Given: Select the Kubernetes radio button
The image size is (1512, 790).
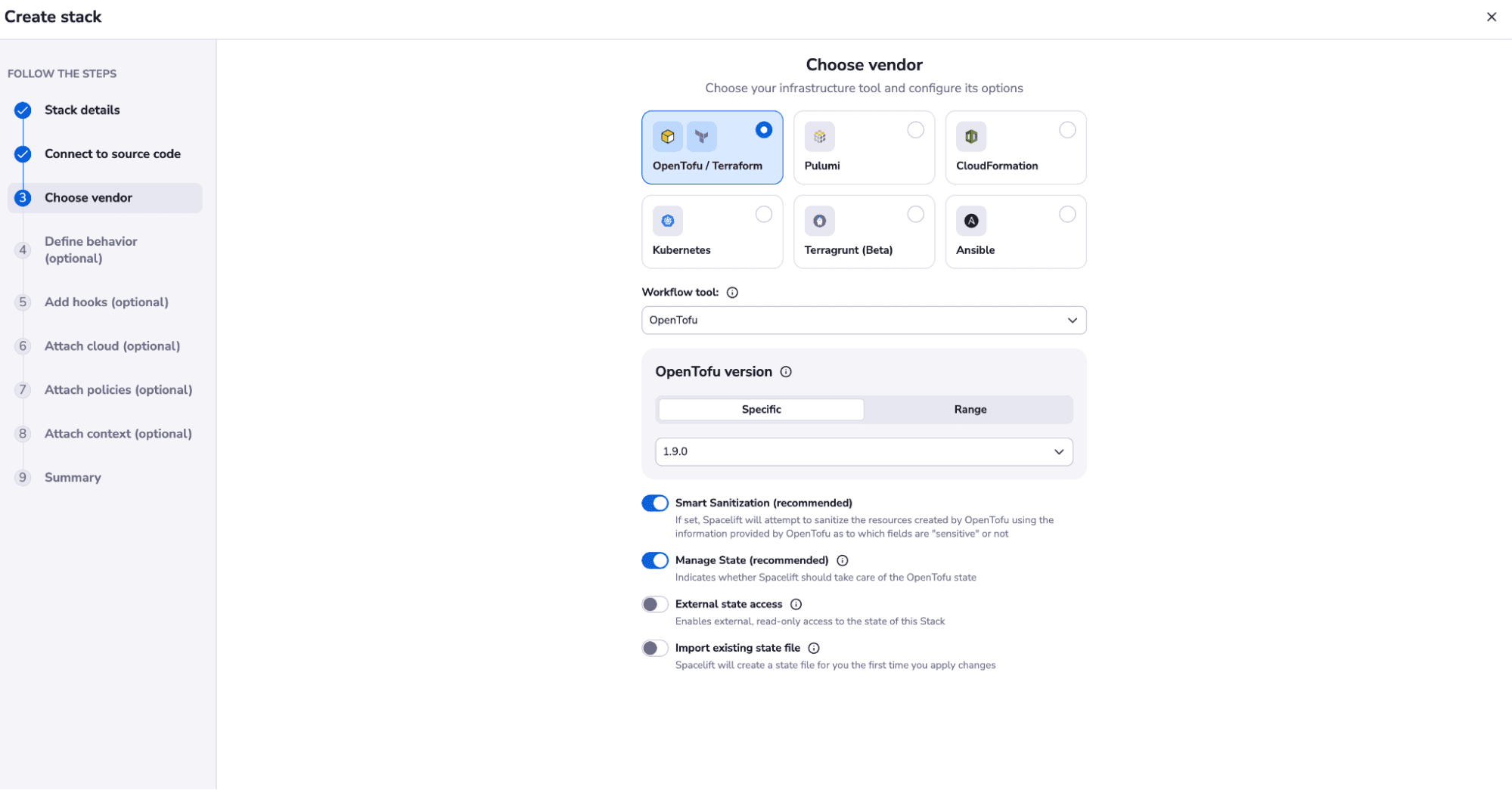Looking at the screenshot, I should click(764, 215).
